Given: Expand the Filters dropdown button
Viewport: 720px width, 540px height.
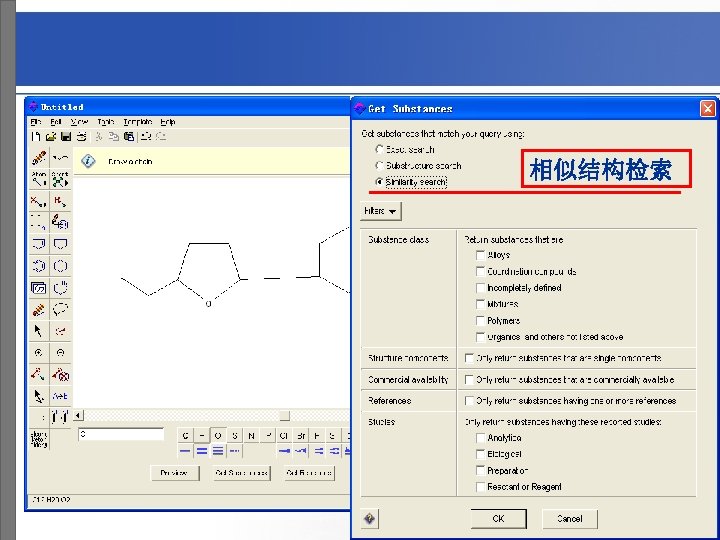Looking at the screenshot, I should [x=381, y=211].
